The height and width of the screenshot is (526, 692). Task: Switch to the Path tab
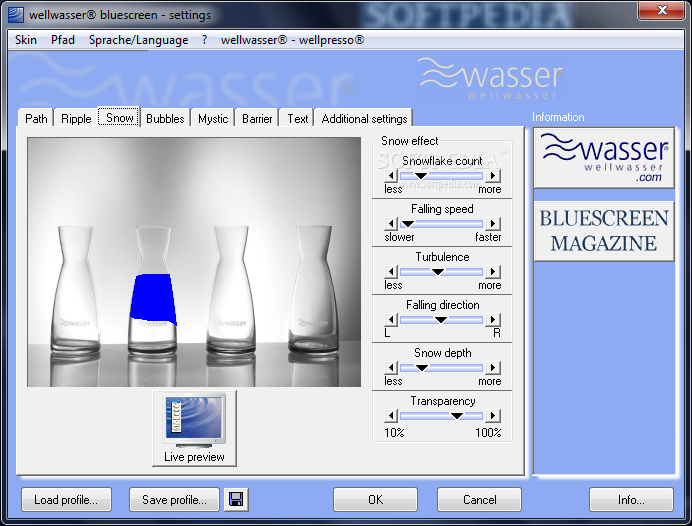coord(36,119)
